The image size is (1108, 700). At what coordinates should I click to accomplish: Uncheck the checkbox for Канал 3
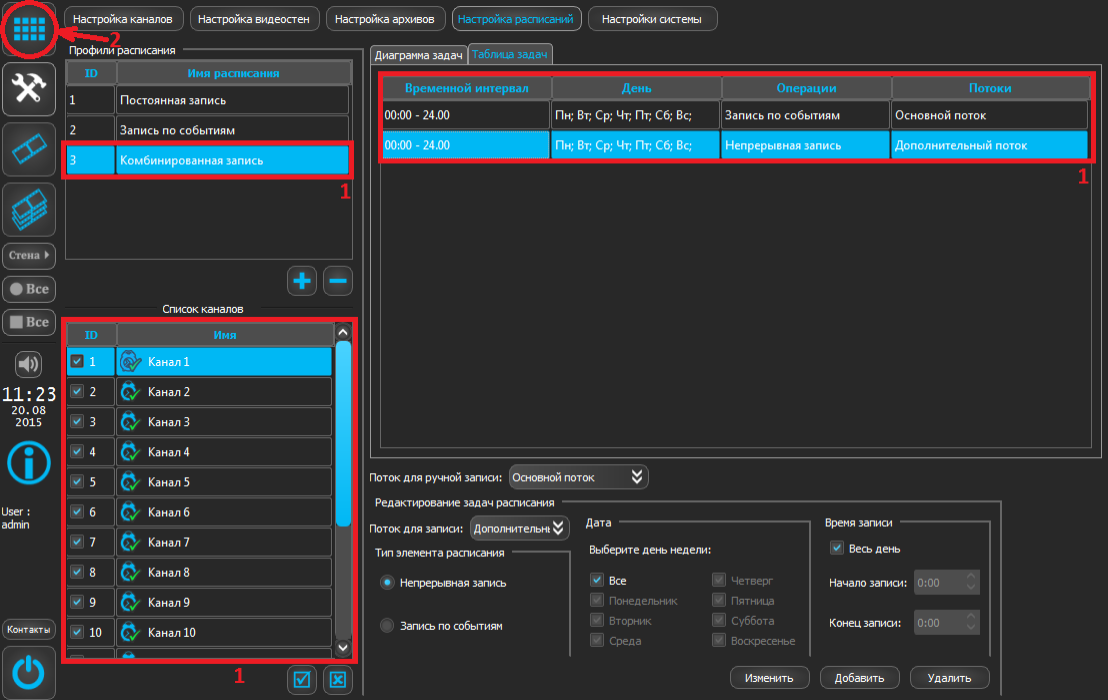[77, 422]
